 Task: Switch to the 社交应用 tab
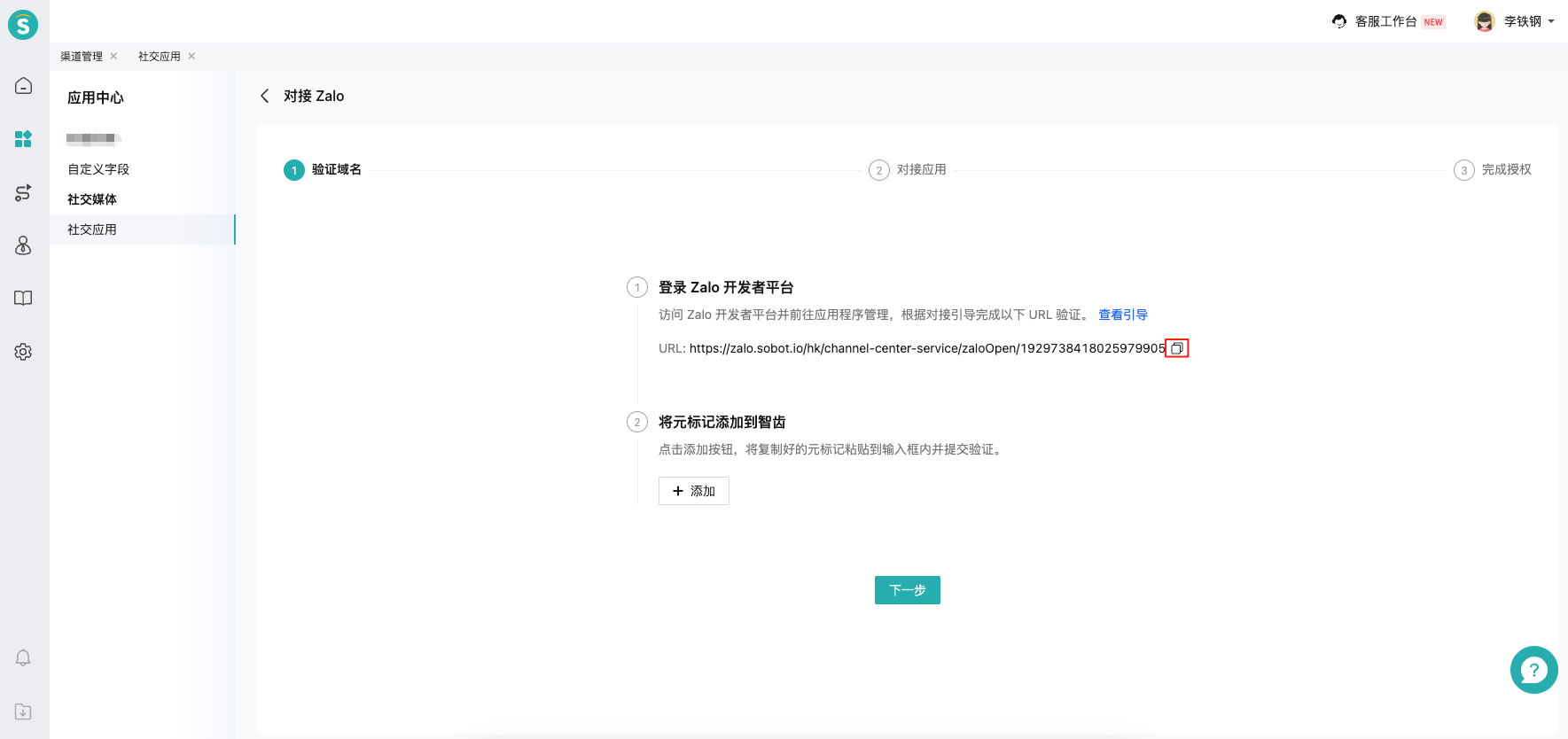click(x=160, y=56)
